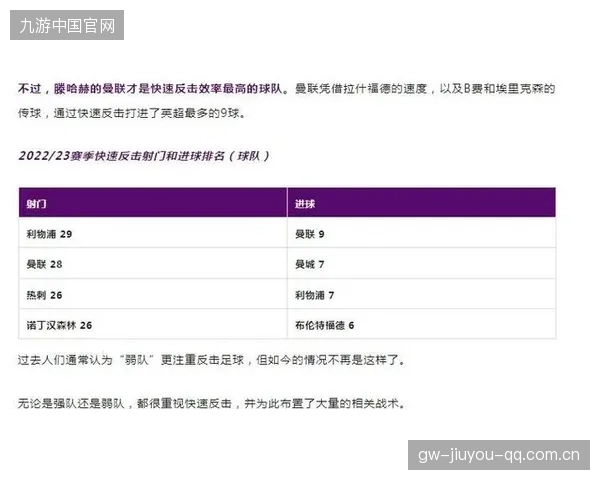
Task: Click the line starting 传球，通过快速反击
Action: pos(131,113)
